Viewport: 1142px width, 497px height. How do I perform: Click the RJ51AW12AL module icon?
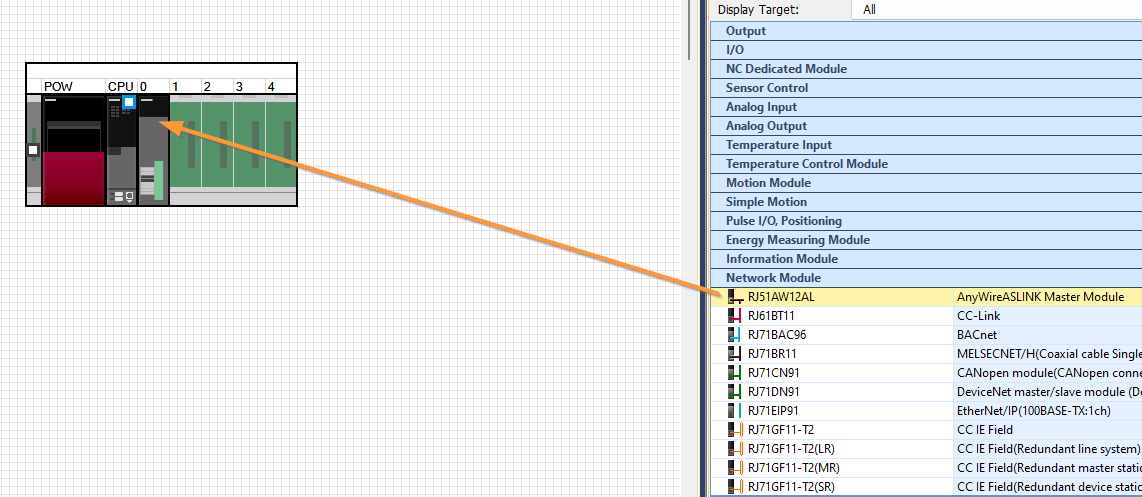point(738,297)
